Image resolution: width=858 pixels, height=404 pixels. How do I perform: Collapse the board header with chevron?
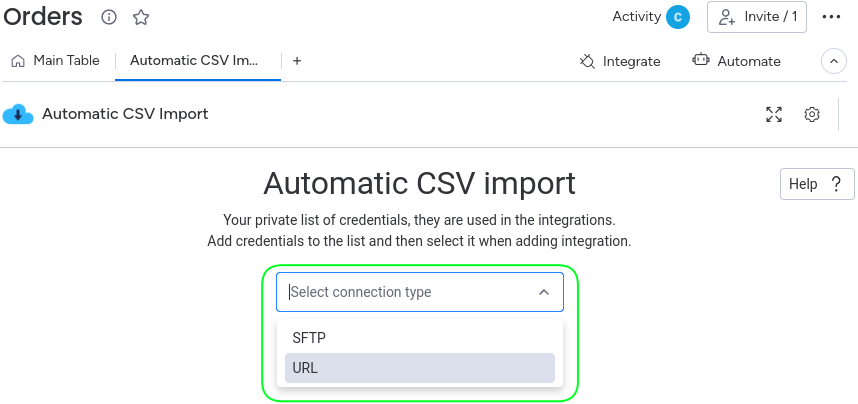pos(834,61)
